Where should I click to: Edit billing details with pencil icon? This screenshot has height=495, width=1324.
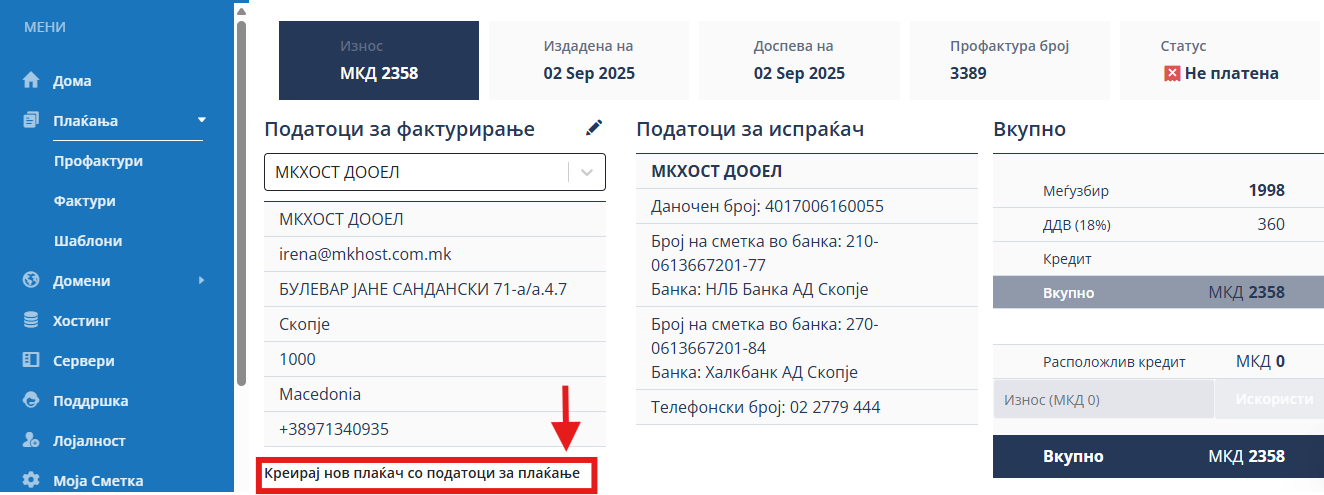(x=594, y=127)
